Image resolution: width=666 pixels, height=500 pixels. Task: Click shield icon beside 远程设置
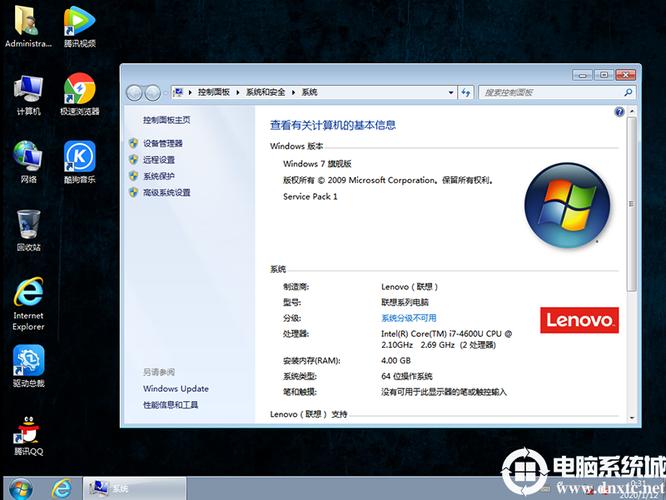134,160
